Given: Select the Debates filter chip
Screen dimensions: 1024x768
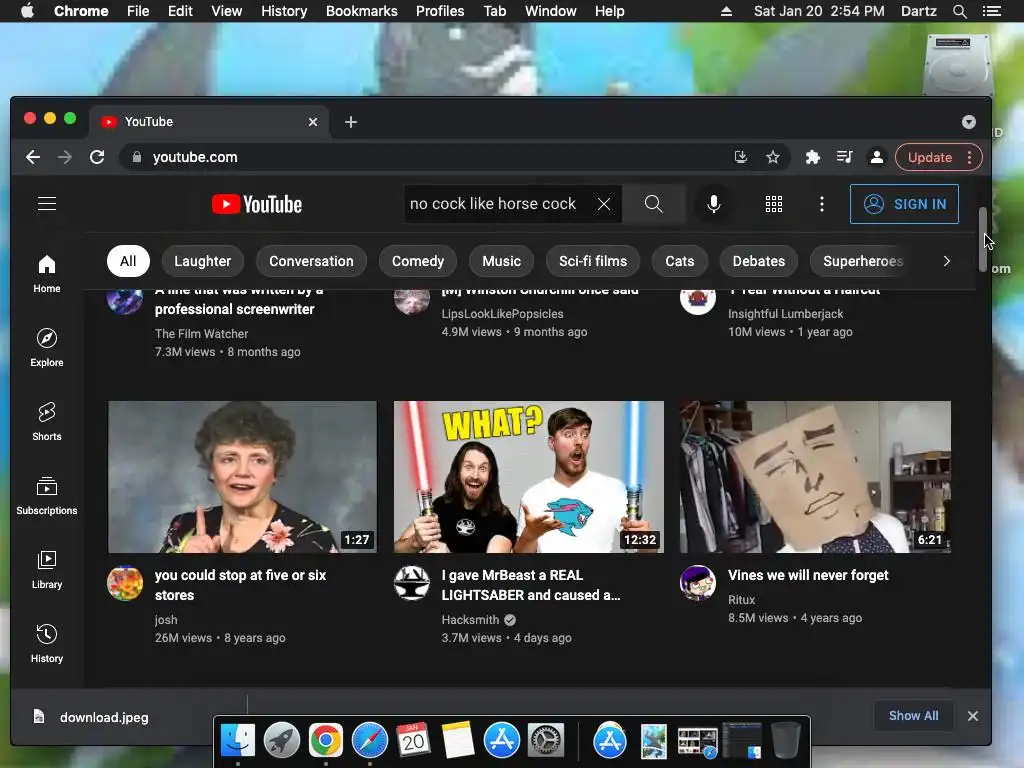Looking at the screenshot, I should (x=759, y=261).
